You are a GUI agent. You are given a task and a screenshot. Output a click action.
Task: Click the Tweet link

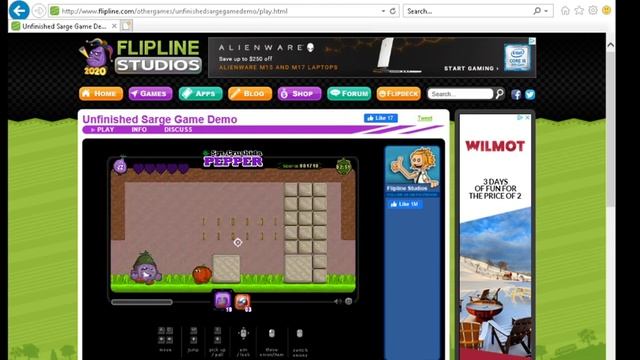click(x=424, y=118)
